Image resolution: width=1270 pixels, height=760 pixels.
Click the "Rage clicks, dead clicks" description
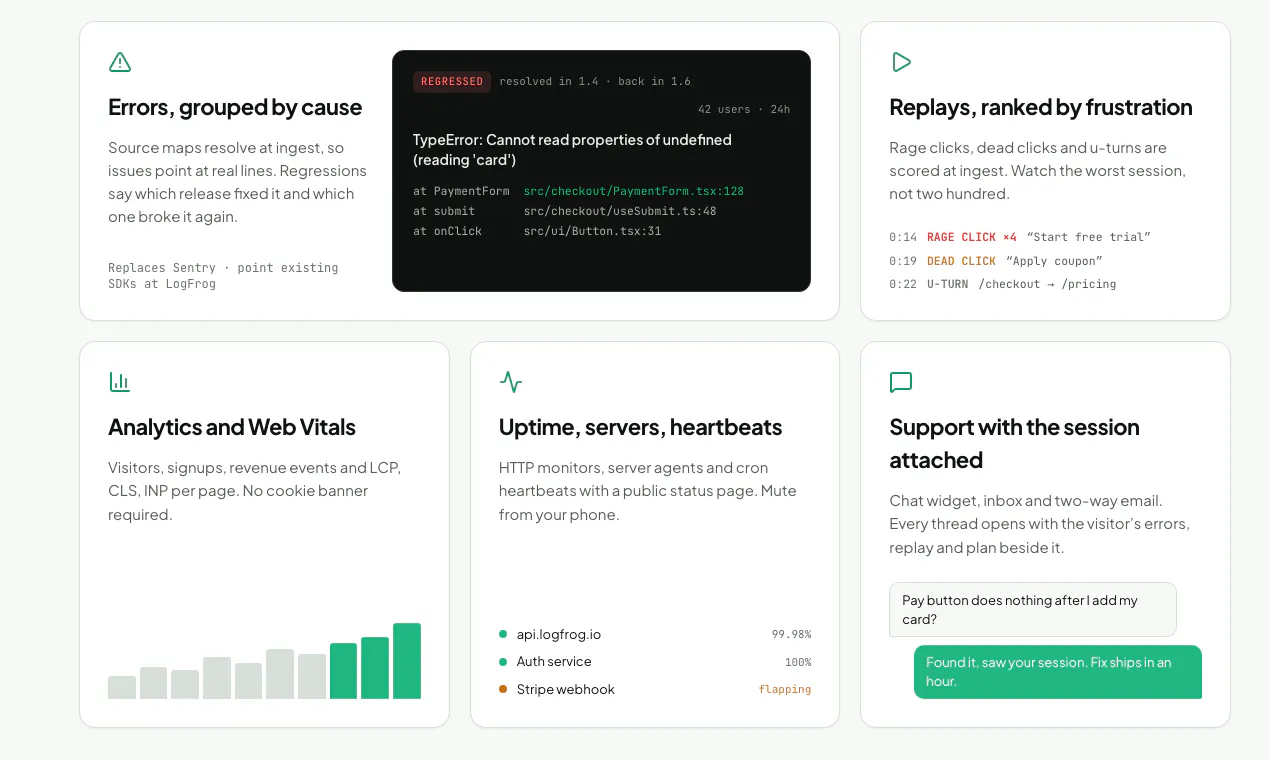click(x=1037, y=170)
